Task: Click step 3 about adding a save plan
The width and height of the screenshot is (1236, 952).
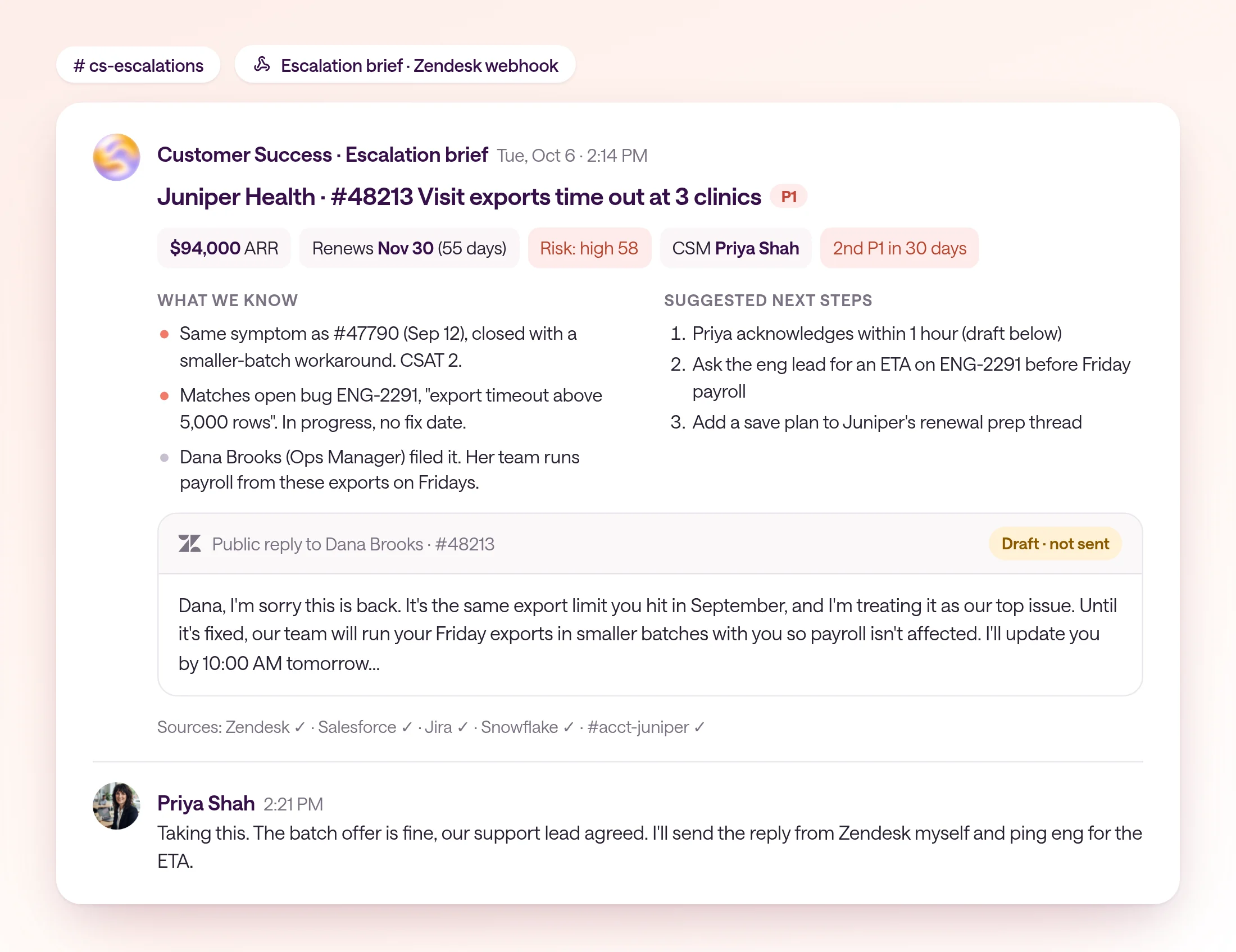Action: click(x=876, y=422)
